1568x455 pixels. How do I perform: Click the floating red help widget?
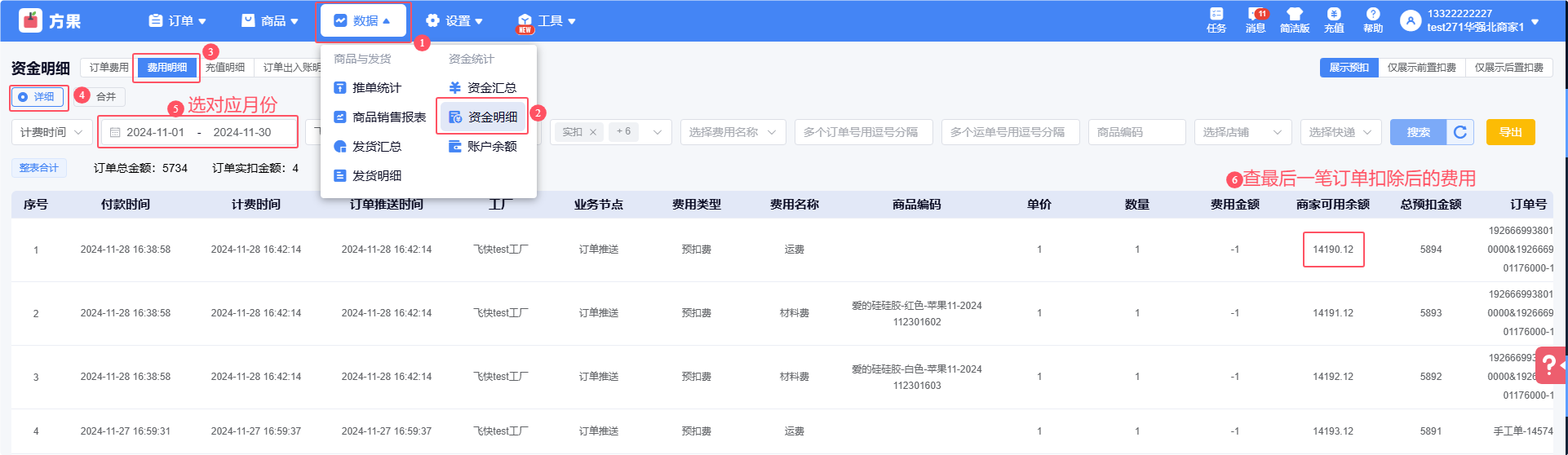(x=1550, y=365)
